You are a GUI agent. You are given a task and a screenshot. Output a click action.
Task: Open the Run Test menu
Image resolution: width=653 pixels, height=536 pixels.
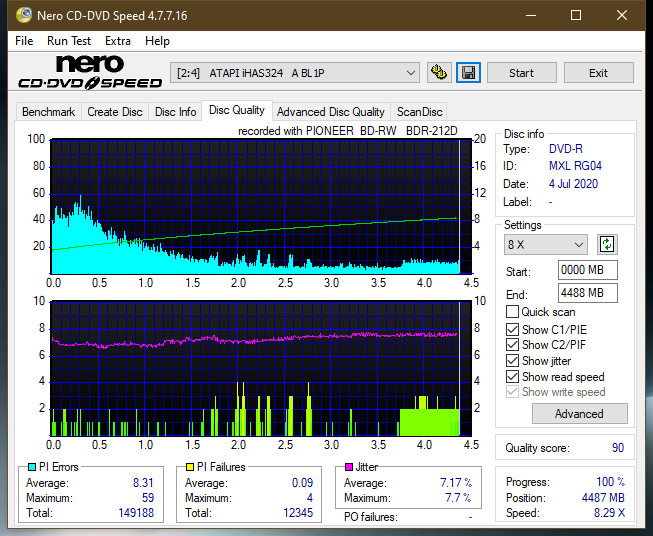point(69,41)
